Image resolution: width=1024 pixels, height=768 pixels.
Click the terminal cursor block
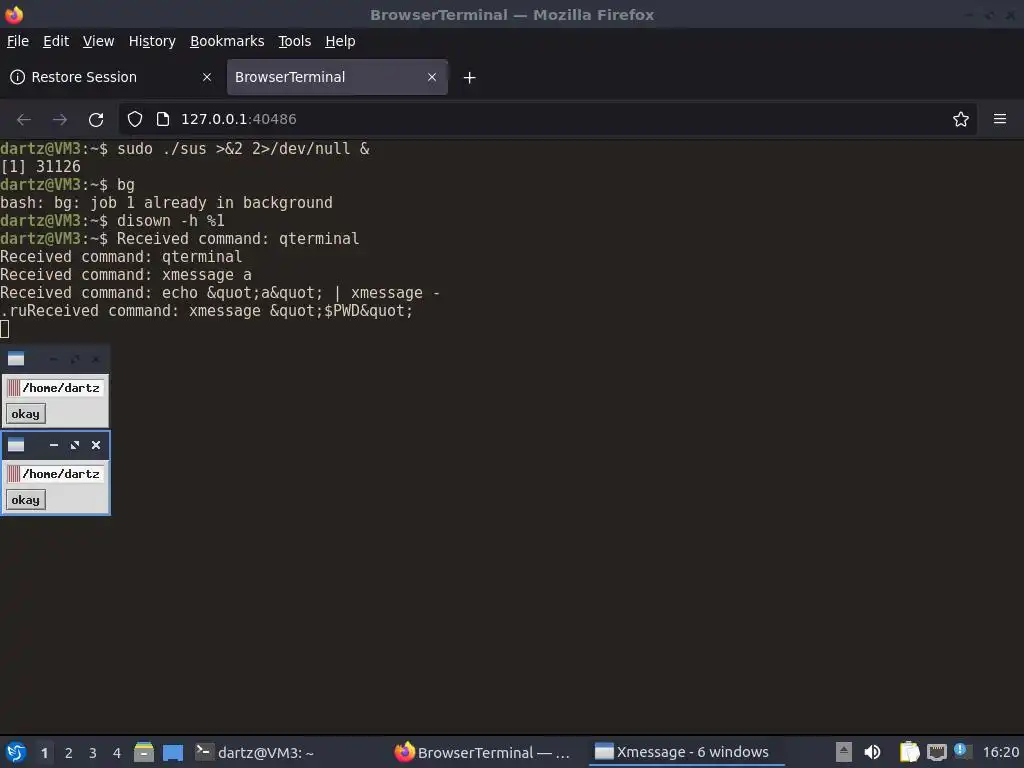5,329
